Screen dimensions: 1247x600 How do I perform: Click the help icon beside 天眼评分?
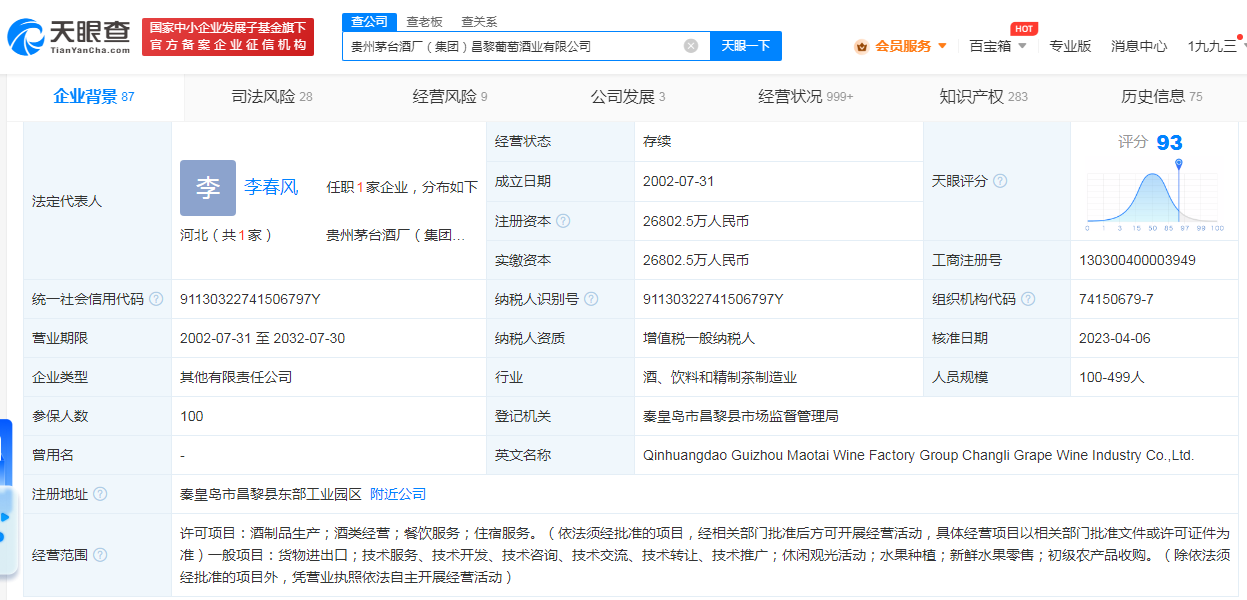[x=999, y=181]
